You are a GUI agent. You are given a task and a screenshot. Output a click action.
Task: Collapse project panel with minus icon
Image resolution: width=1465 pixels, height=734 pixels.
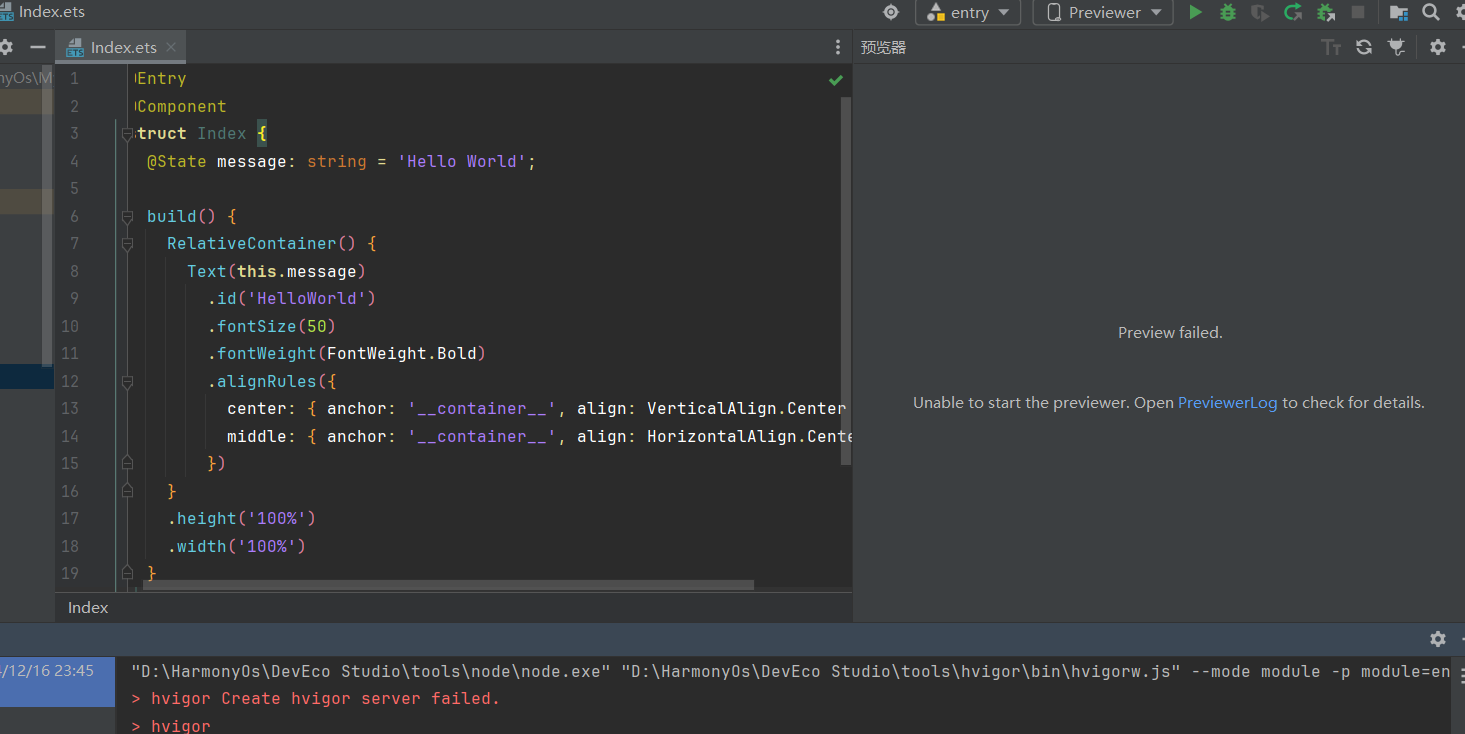(x=38, y=47)
